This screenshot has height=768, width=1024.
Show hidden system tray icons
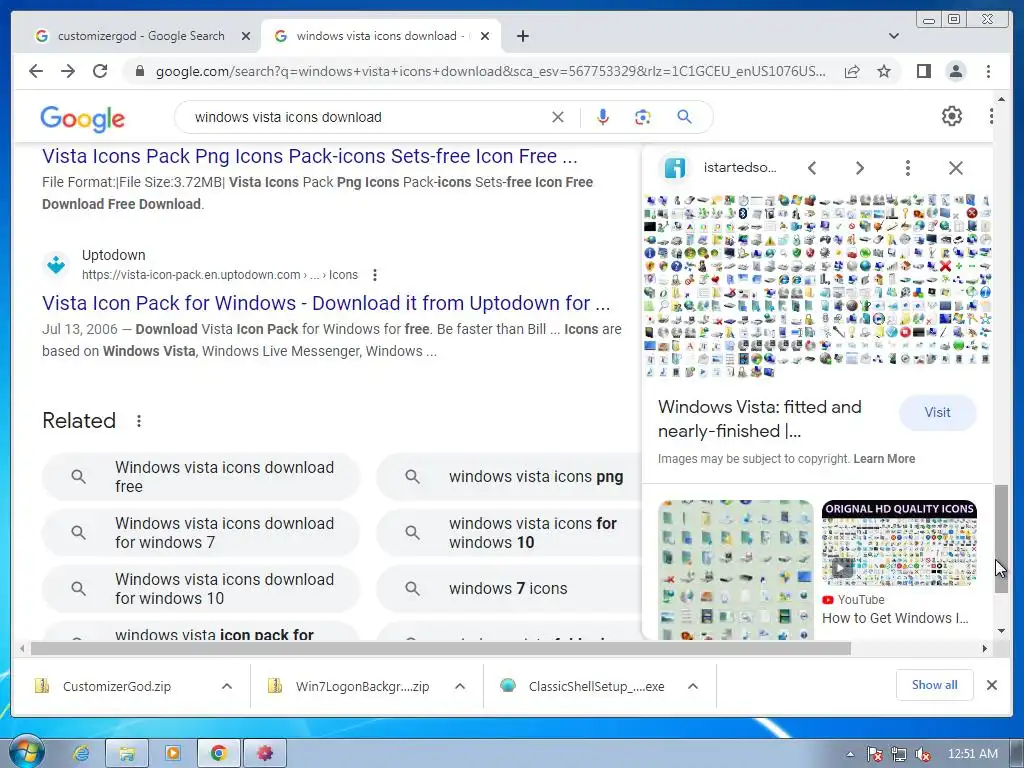(850, 754)
